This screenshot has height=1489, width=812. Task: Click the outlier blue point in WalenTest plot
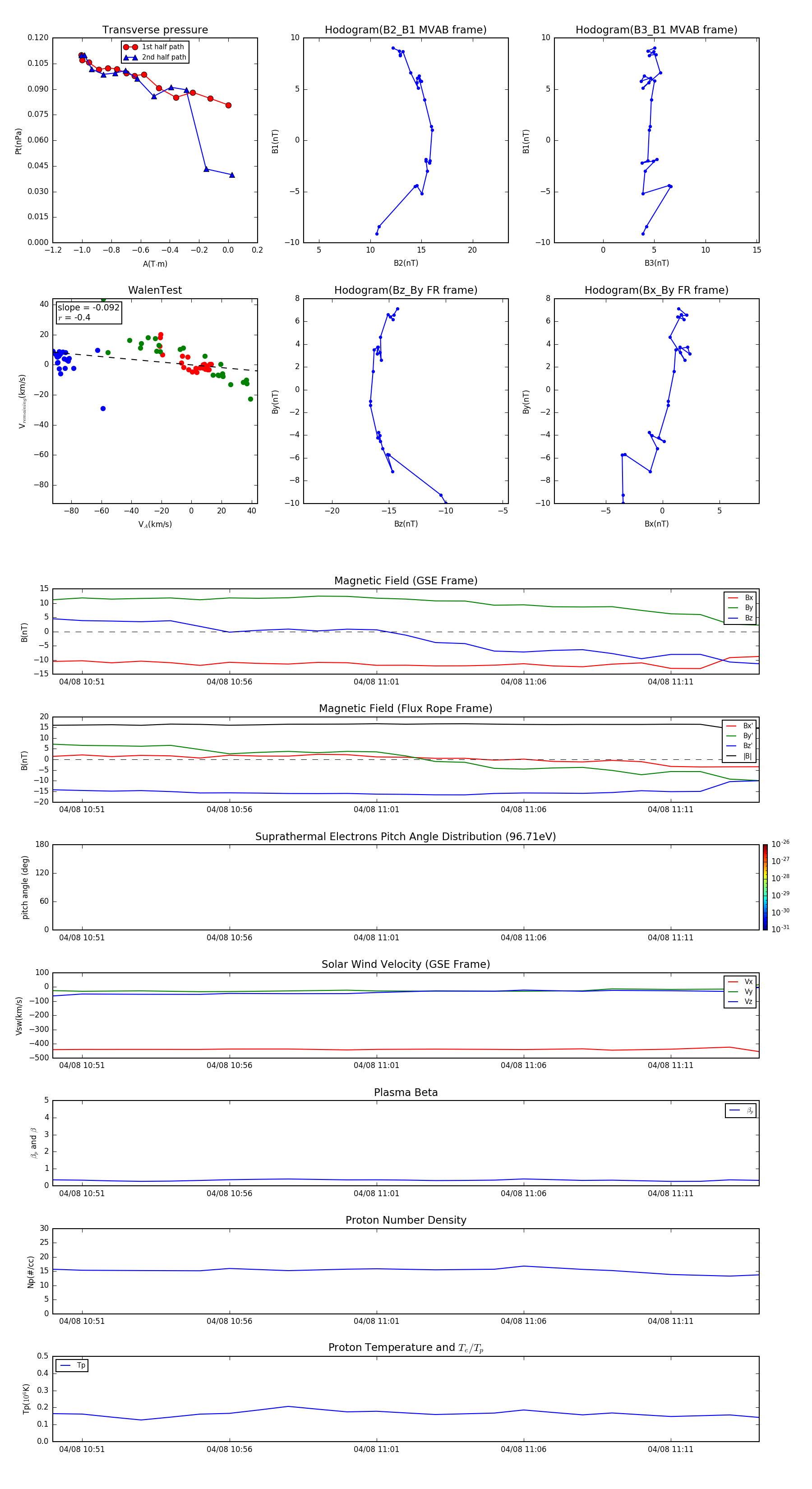coord(103,409)
